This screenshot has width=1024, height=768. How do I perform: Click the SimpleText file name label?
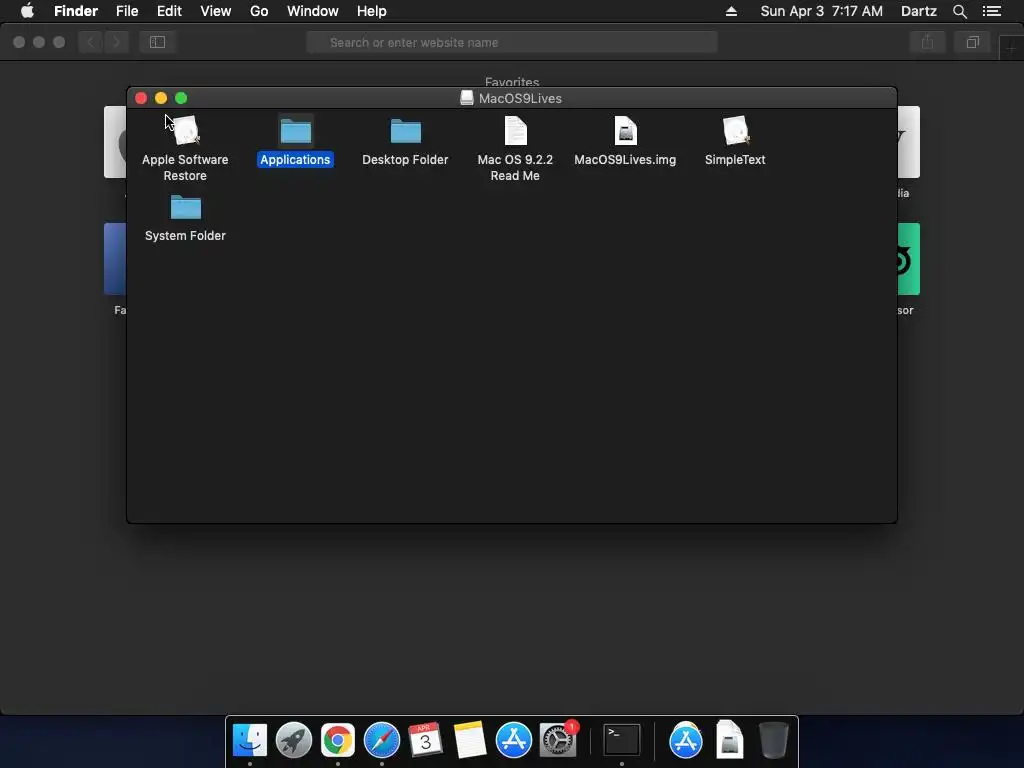tap(735, 160)
